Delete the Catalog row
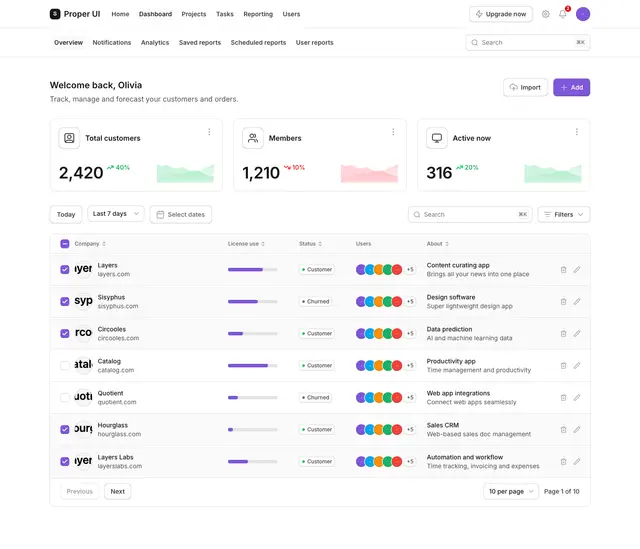The height and width of the screenshot is (549, 640). [x=563, y=365]
